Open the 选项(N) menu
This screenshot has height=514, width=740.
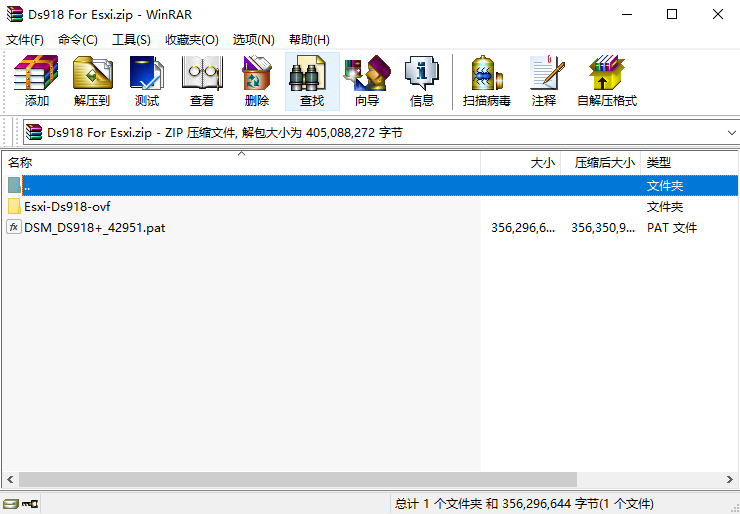click(253, 40)
